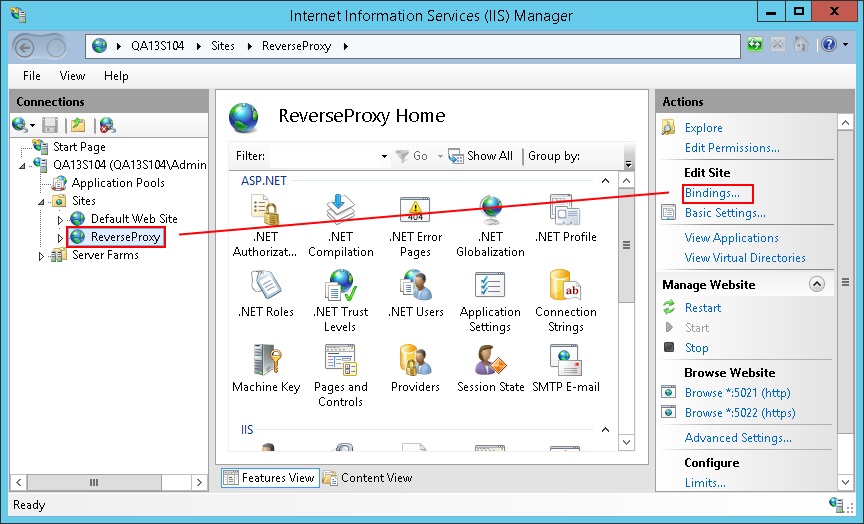Image resolution: width=864 pixels, height=524 pixels.
Task: Open the File menu
Action: pos(31,75)
